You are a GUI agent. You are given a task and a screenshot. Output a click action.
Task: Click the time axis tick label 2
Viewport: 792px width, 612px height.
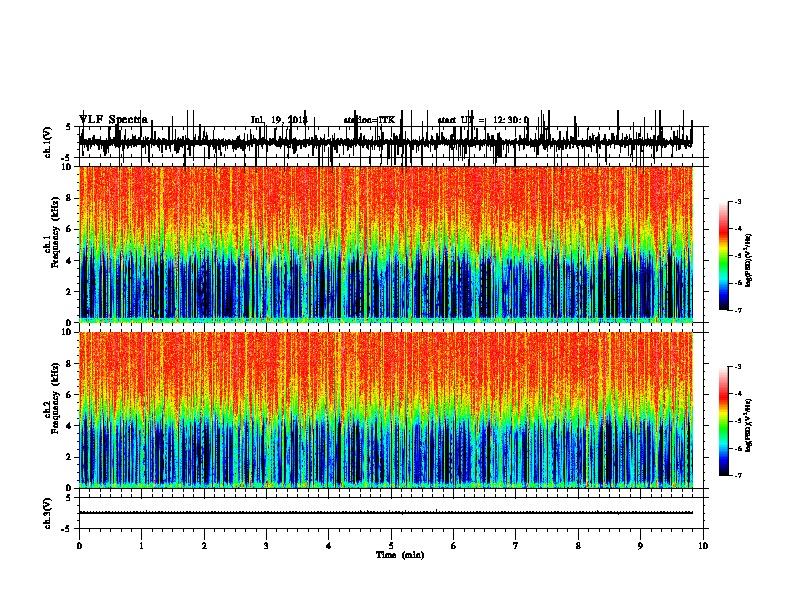(x=204, y=546)
